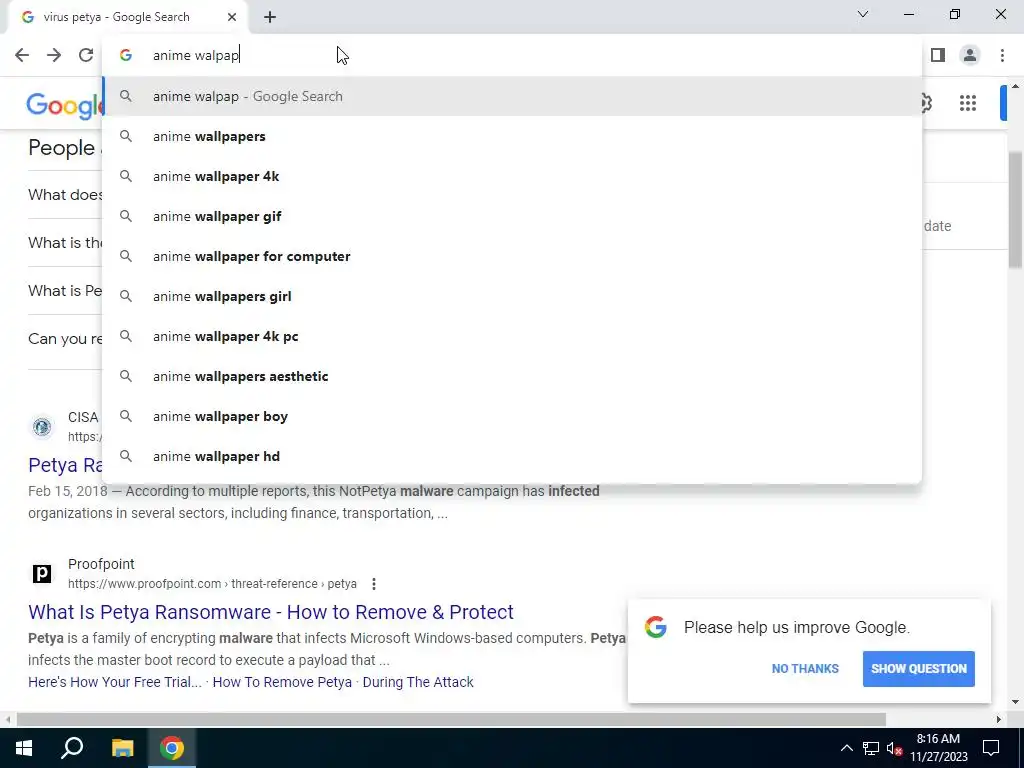Click the horizontal scrollbar thumb
The width and height of the screenshot is (1024, 768).
tap(451, 720)
